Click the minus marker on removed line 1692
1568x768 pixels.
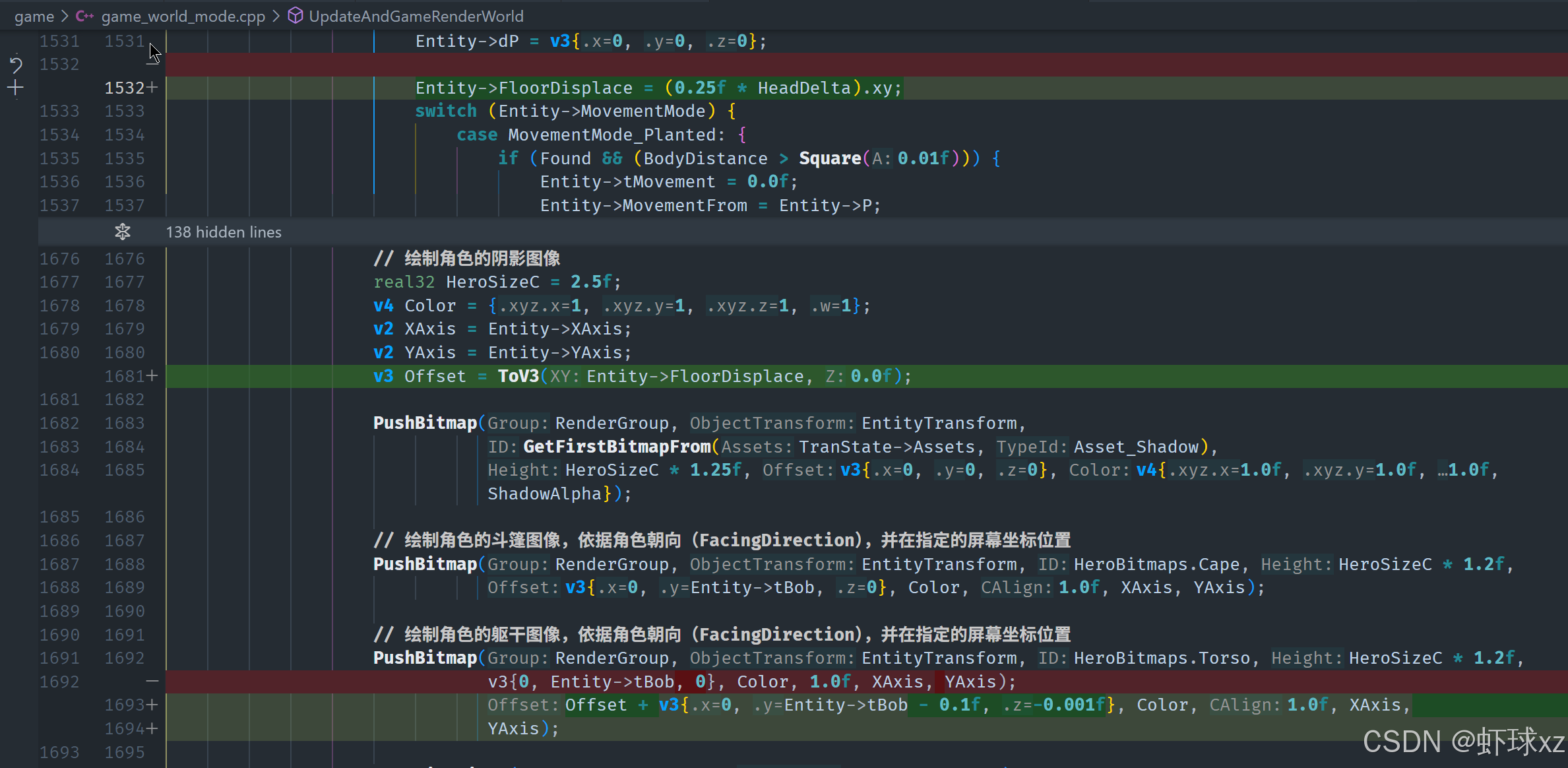click(152, 682)
